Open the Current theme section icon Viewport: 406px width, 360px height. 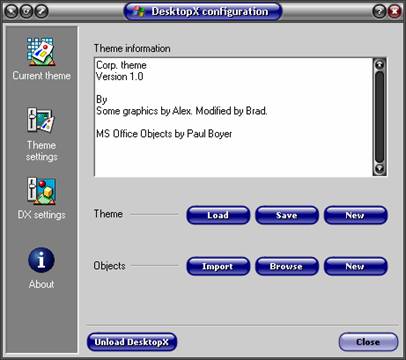point(41,52)
